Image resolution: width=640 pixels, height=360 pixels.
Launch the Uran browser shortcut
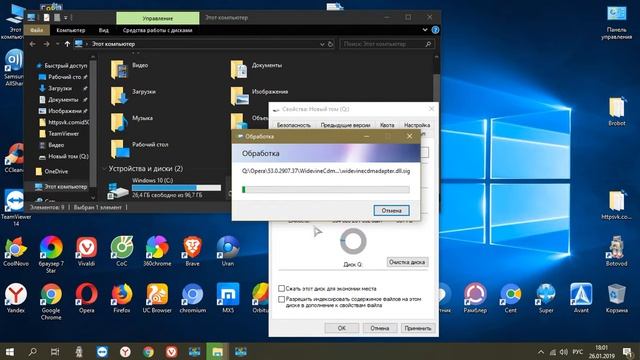(x=228, y=251)
